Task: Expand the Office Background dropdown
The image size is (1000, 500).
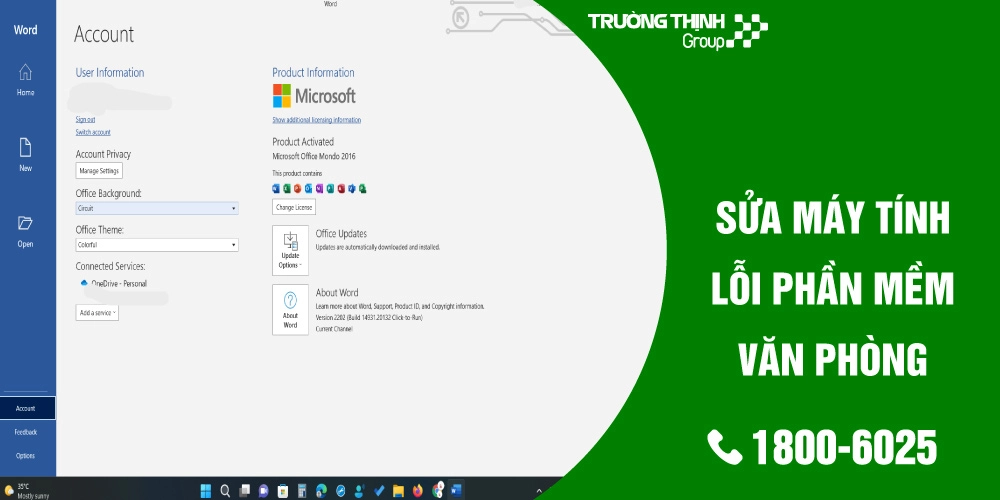Action: coord(157,208)
